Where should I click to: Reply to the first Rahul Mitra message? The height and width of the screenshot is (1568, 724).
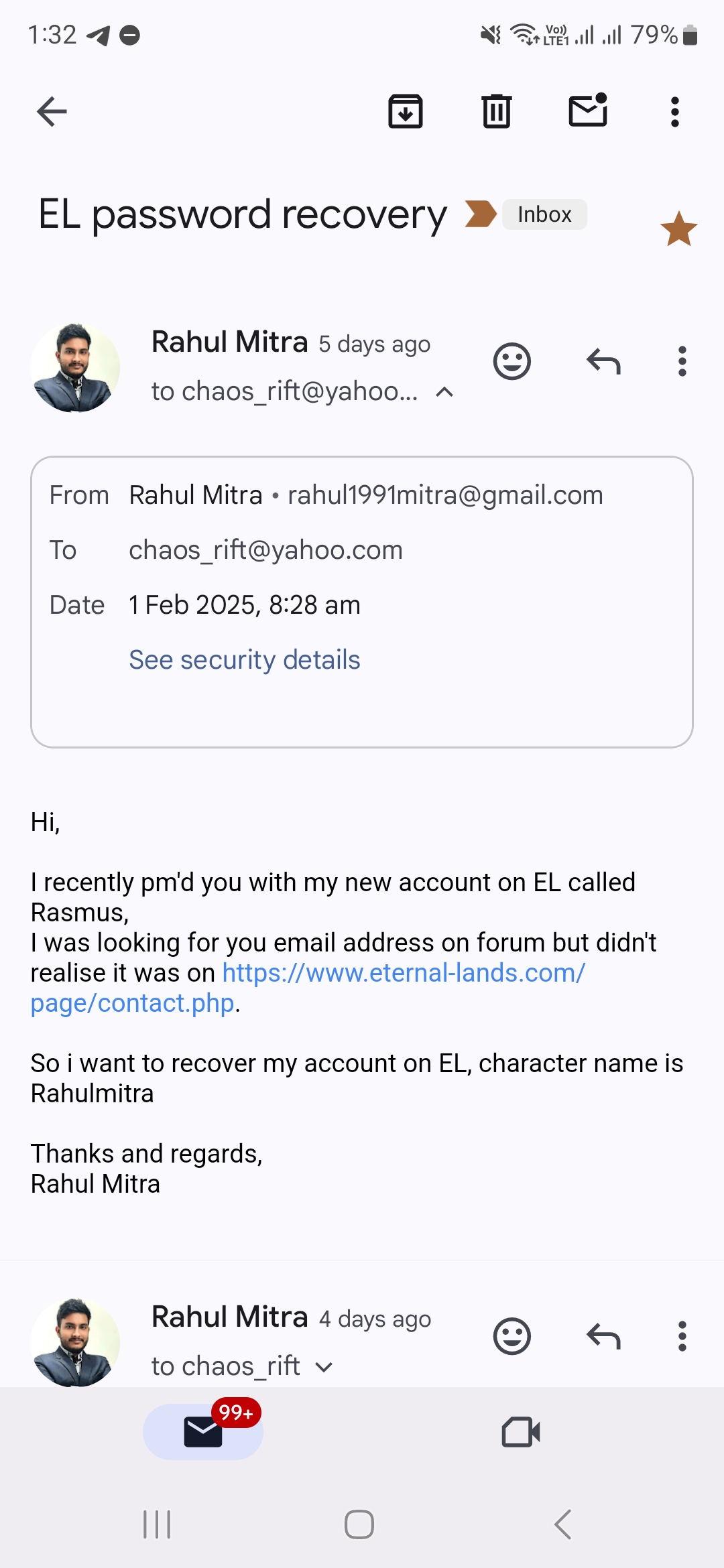603,362
